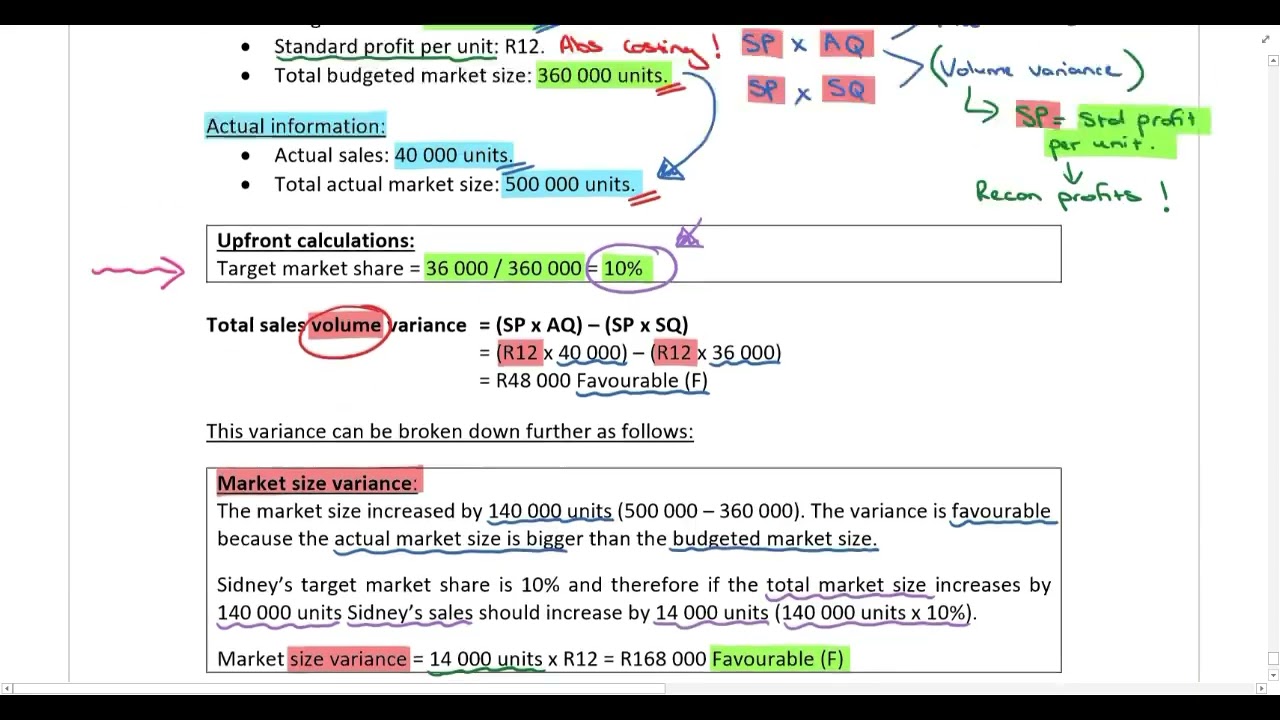Click 'This variance can be broken down further' line
Screen dimensions: 1280x720
tap(449, 431)
